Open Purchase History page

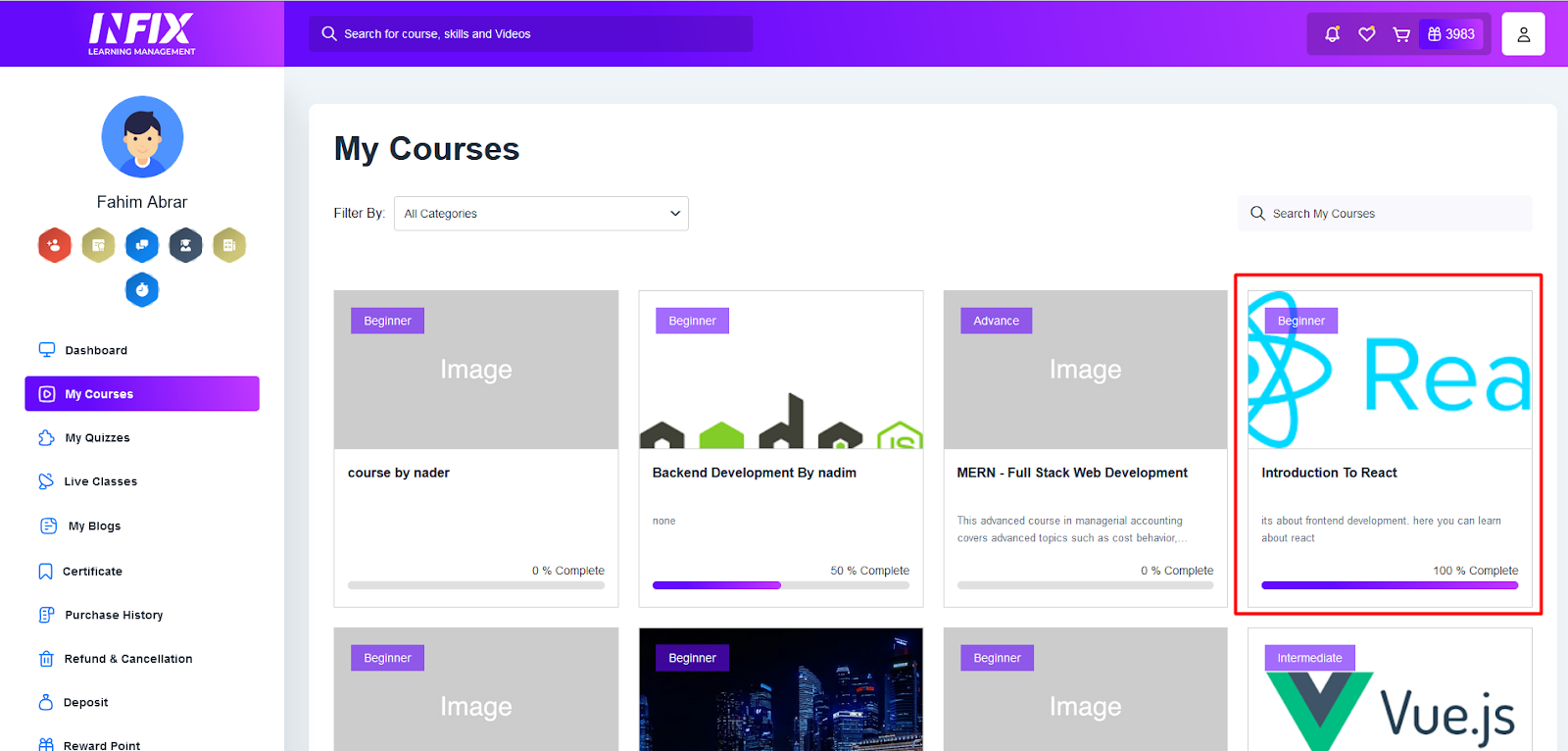click(114, 616)
